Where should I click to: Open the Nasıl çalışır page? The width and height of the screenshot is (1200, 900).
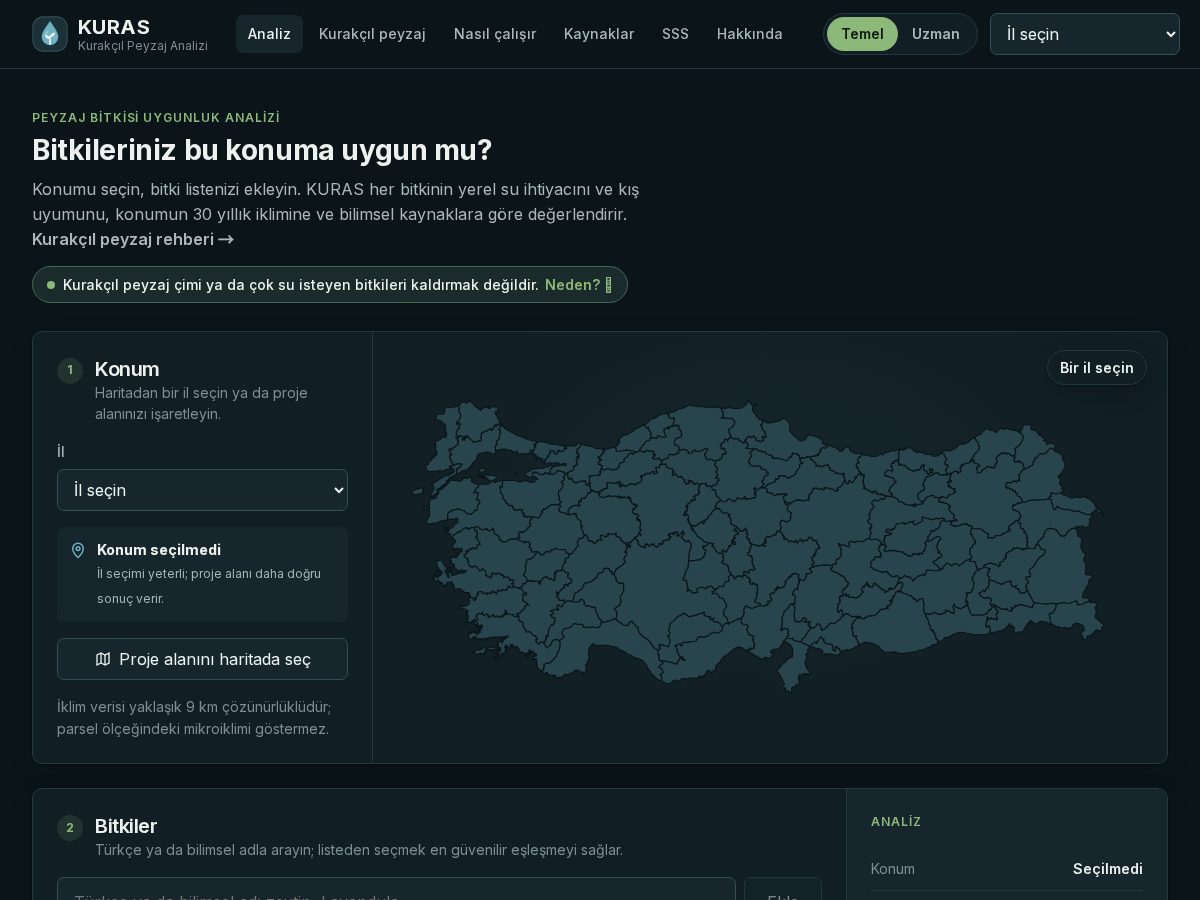(x=495, y=34)
